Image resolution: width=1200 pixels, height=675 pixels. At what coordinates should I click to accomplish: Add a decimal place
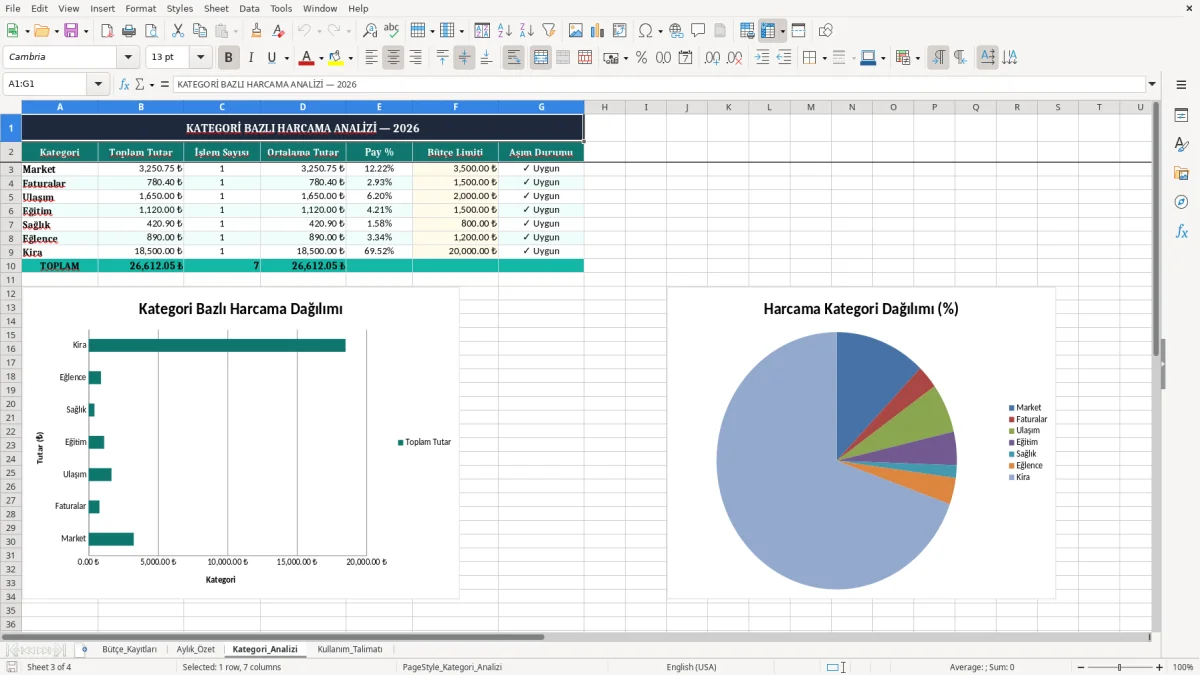coord(710,58)
